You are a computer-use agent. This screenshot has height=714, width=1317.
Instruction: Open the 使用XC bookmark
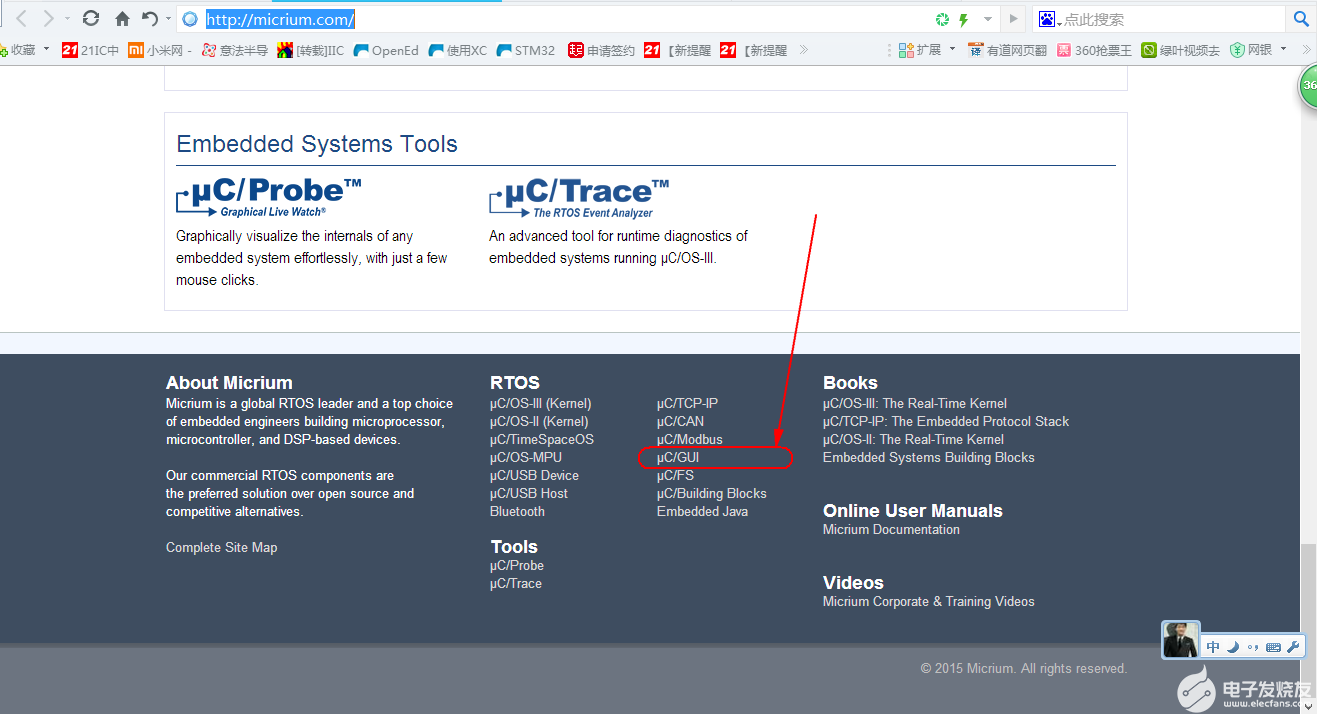(x=458, y=50)
